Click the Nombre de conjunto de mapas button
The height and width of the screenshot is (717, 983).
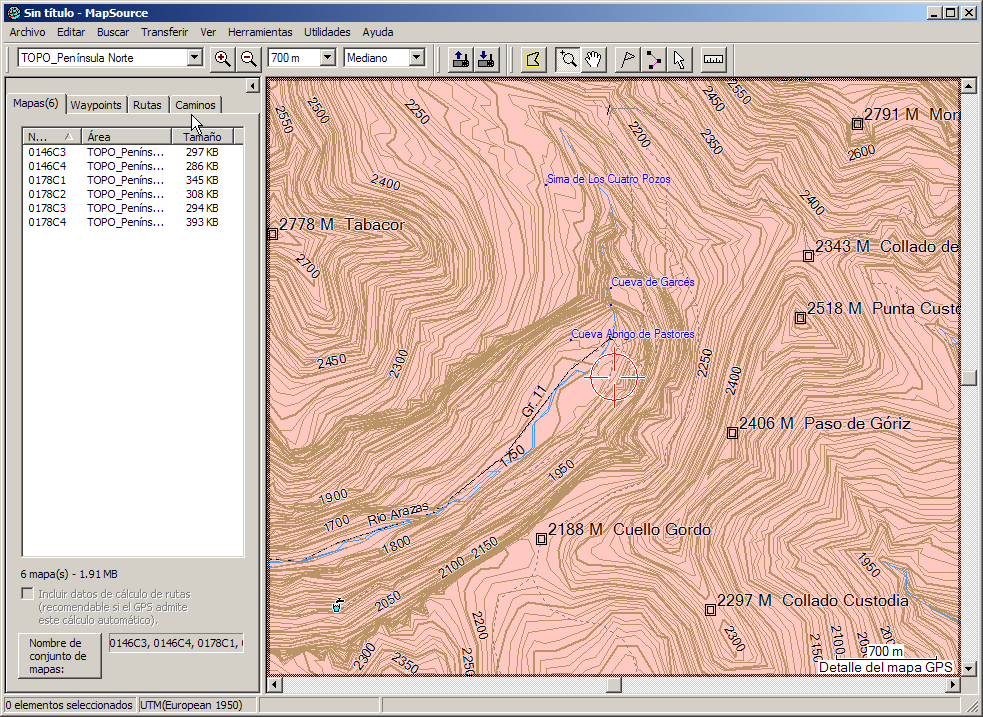click(x=60, y=656)
